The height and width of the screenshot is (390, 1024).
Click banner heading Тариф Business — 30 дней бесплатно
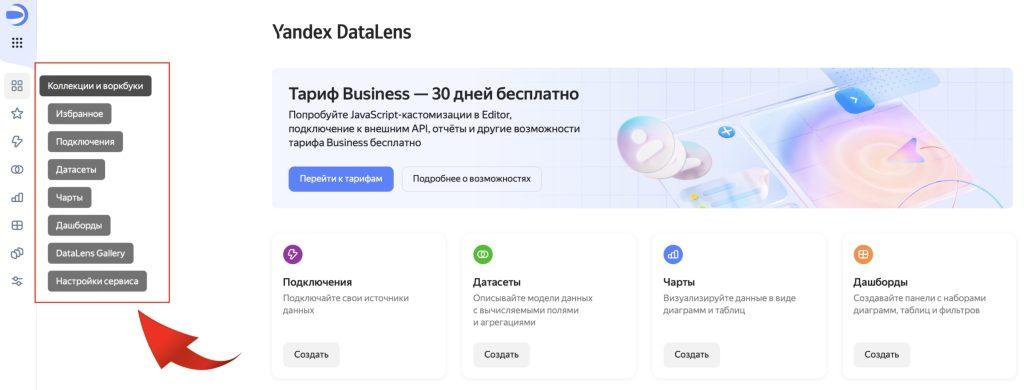[434, 93]
